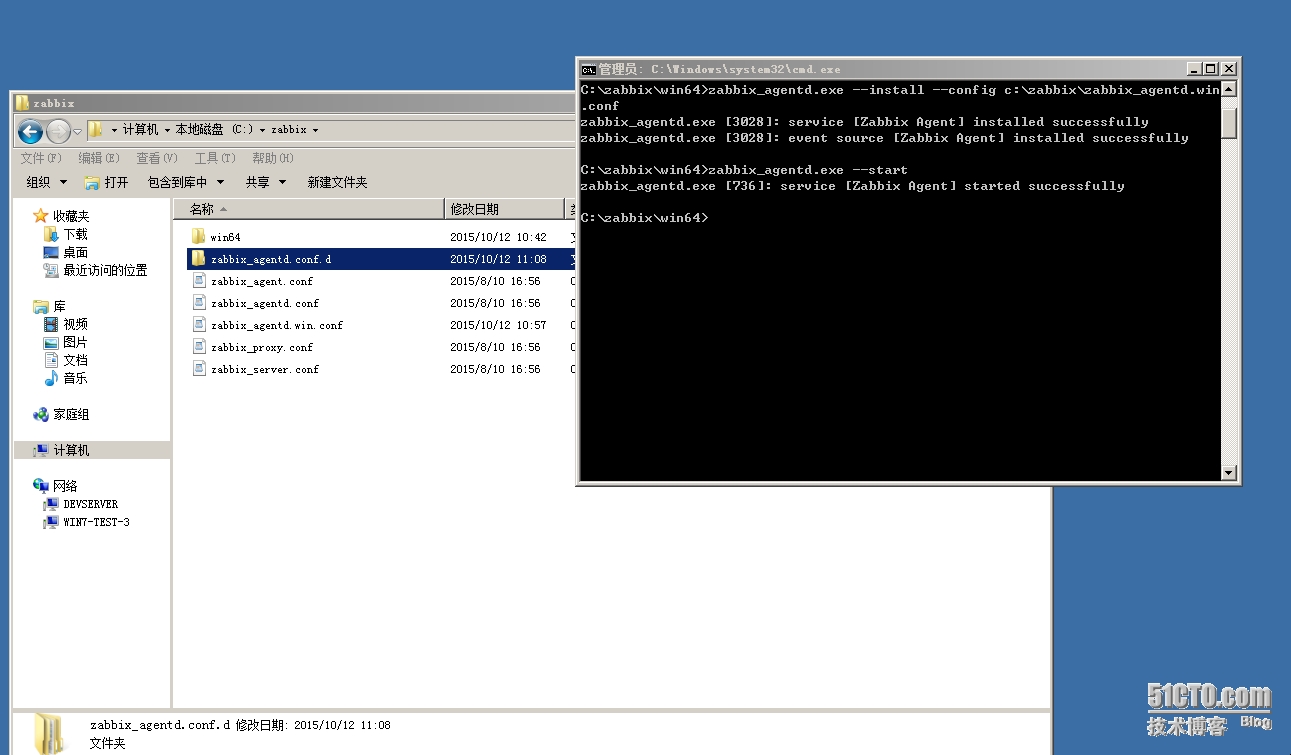
Task: Click the zabbix_agentd.win.conf file name
Action: pos(277,325)
